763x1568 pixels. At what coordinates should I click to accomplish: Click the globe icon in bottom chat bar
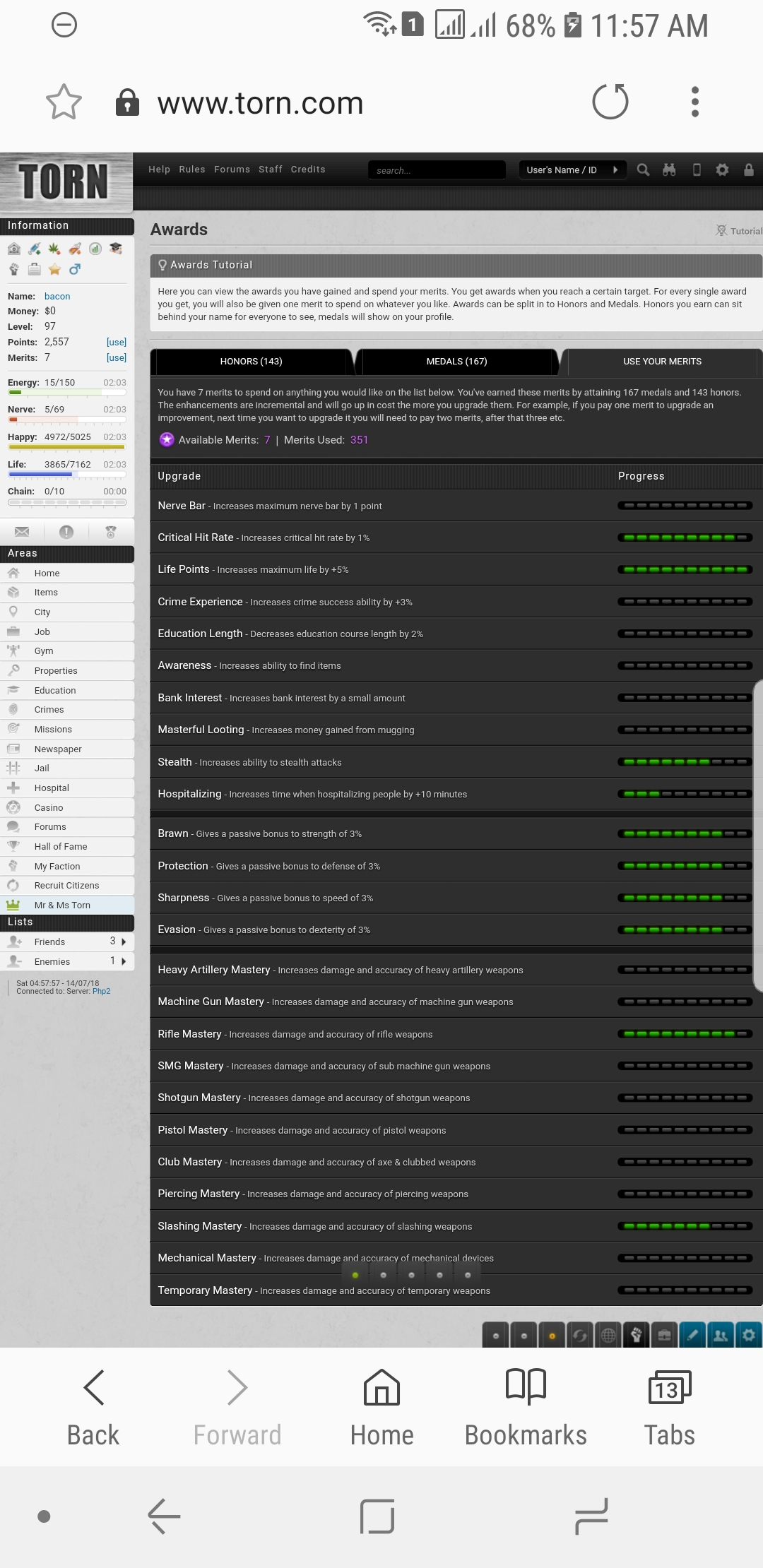608,1335
